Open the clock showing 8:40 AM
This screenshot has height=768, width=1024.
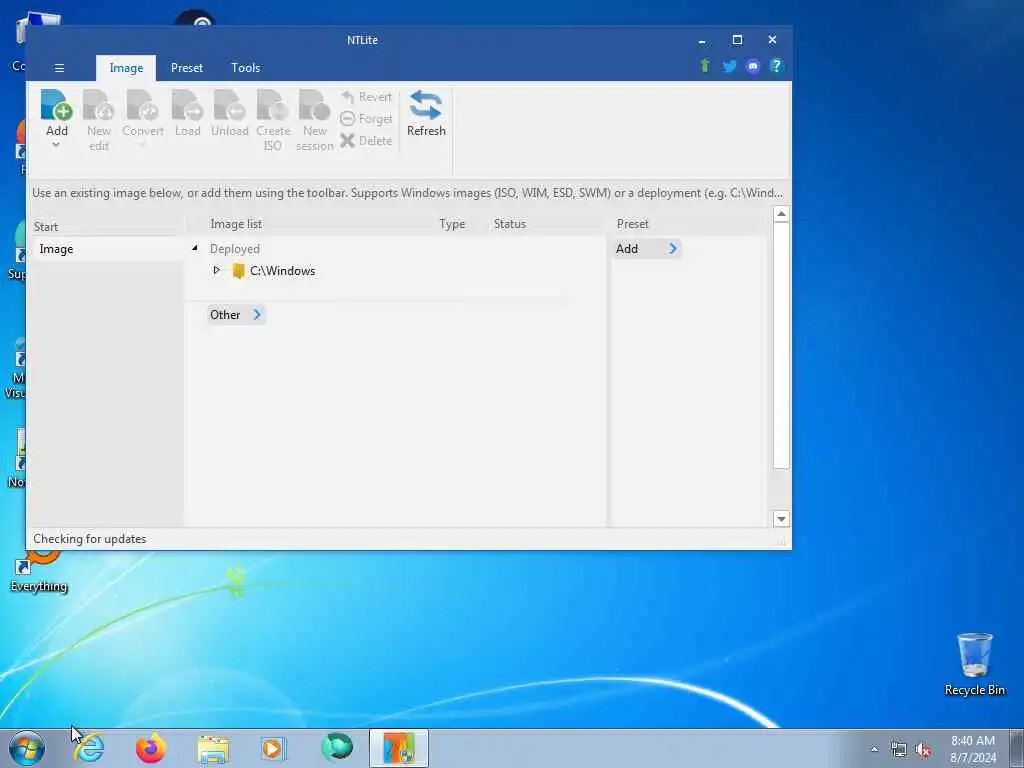[x=973, y=749]
